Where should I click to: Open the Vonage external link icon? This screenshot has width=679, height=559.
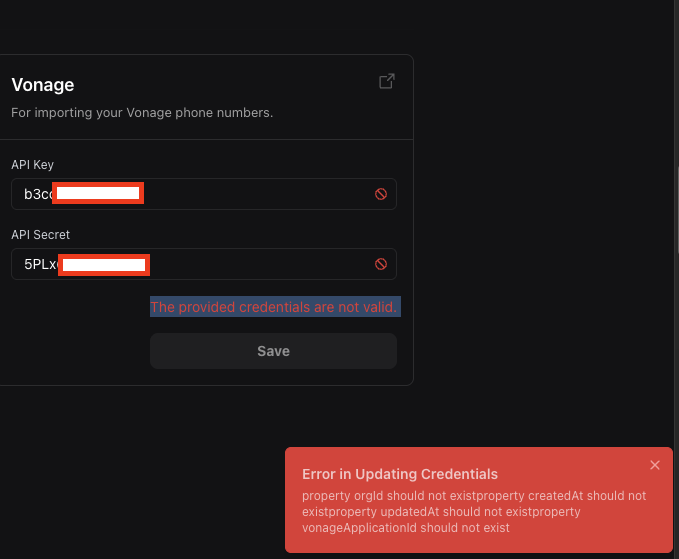click(386, 82)
